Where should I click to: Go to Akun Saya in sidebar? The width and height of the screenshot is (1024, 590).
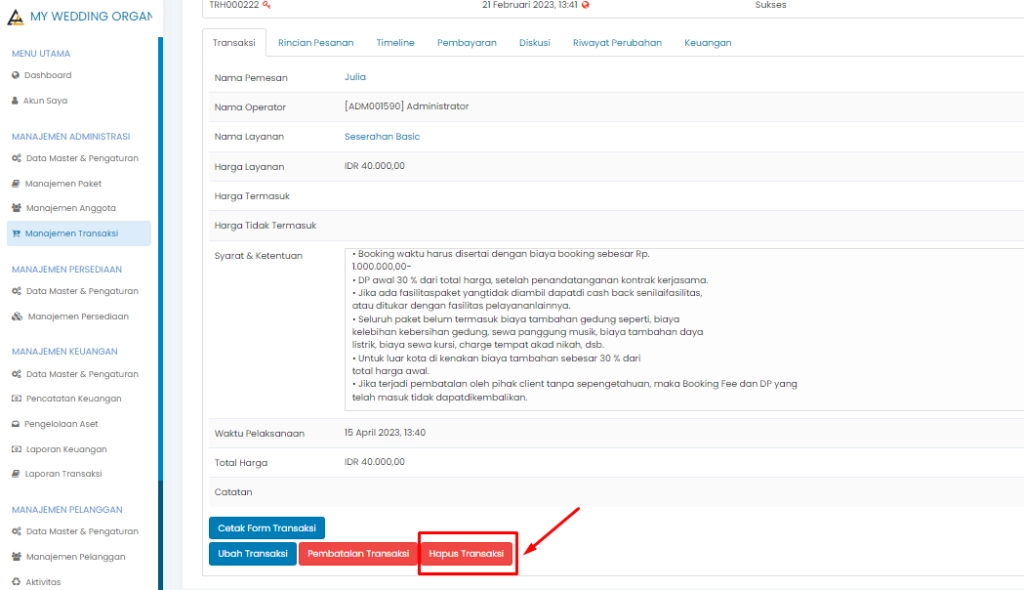[x=45, y=101]
